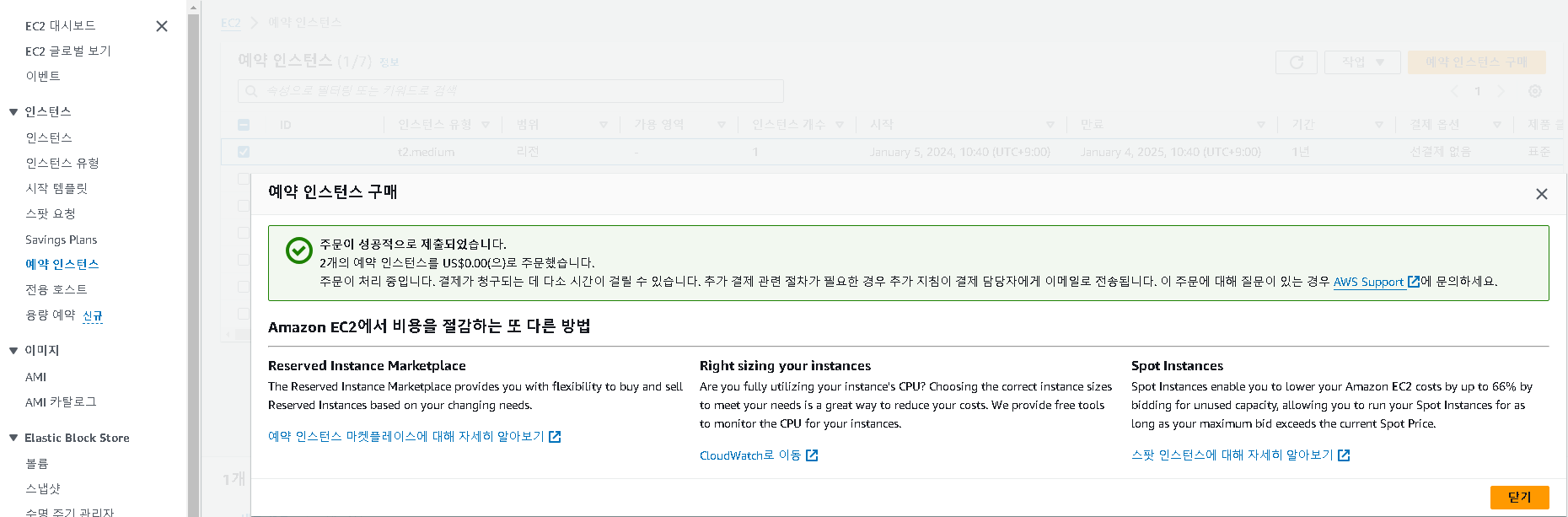This screenshot has width=1568, height=517.
Task: Open 전용 호스트 in sidebar
Action: tap(56, 289)
